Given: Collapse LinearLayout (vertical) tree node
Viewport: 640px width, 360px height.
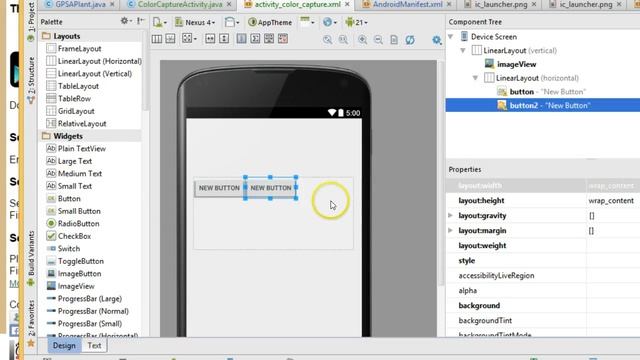Looking at the screenshot, I should tap(463, 51).
